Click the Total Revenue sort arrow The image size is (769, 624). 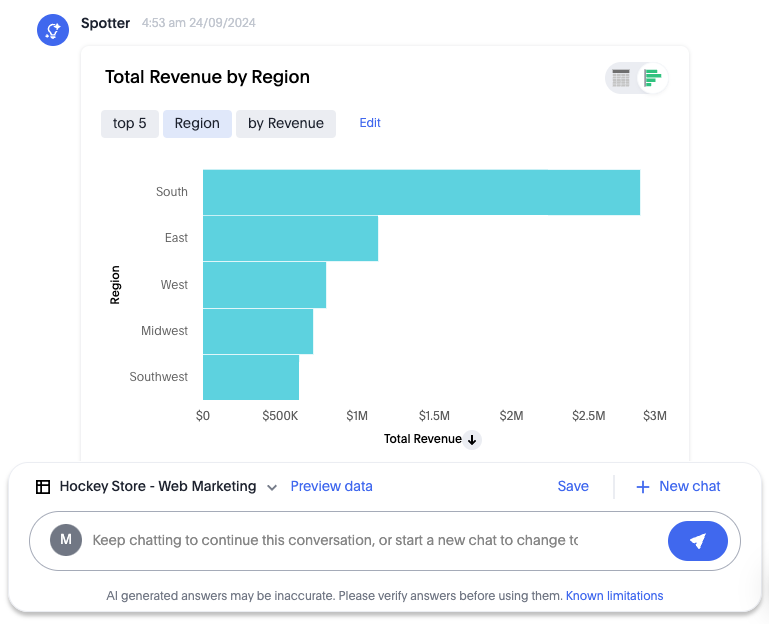(x=473, y=440)
